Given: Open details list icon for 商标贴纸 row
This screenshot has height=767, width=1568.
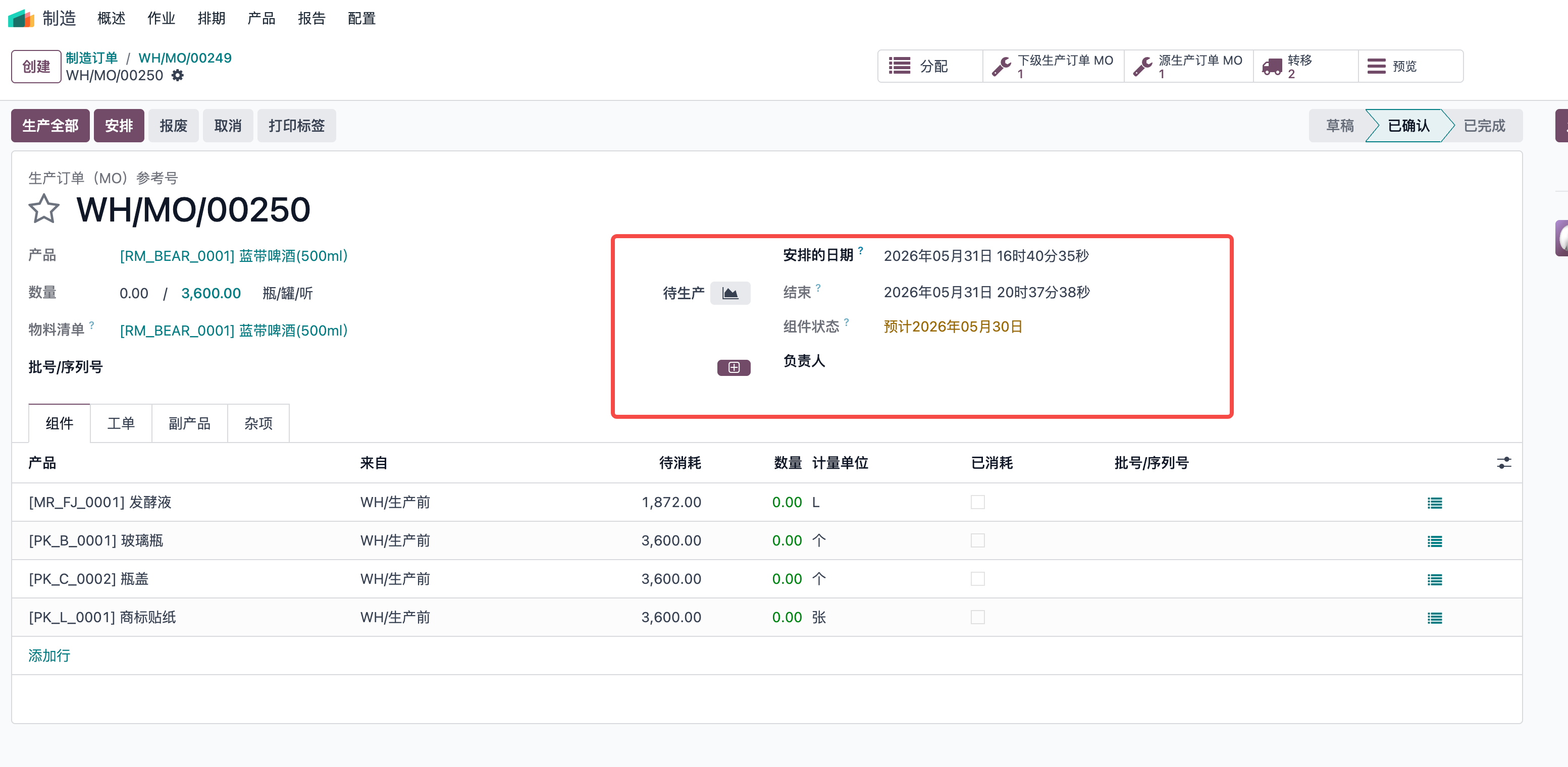Looking at the screenshot, I should tap(1435, 618).
